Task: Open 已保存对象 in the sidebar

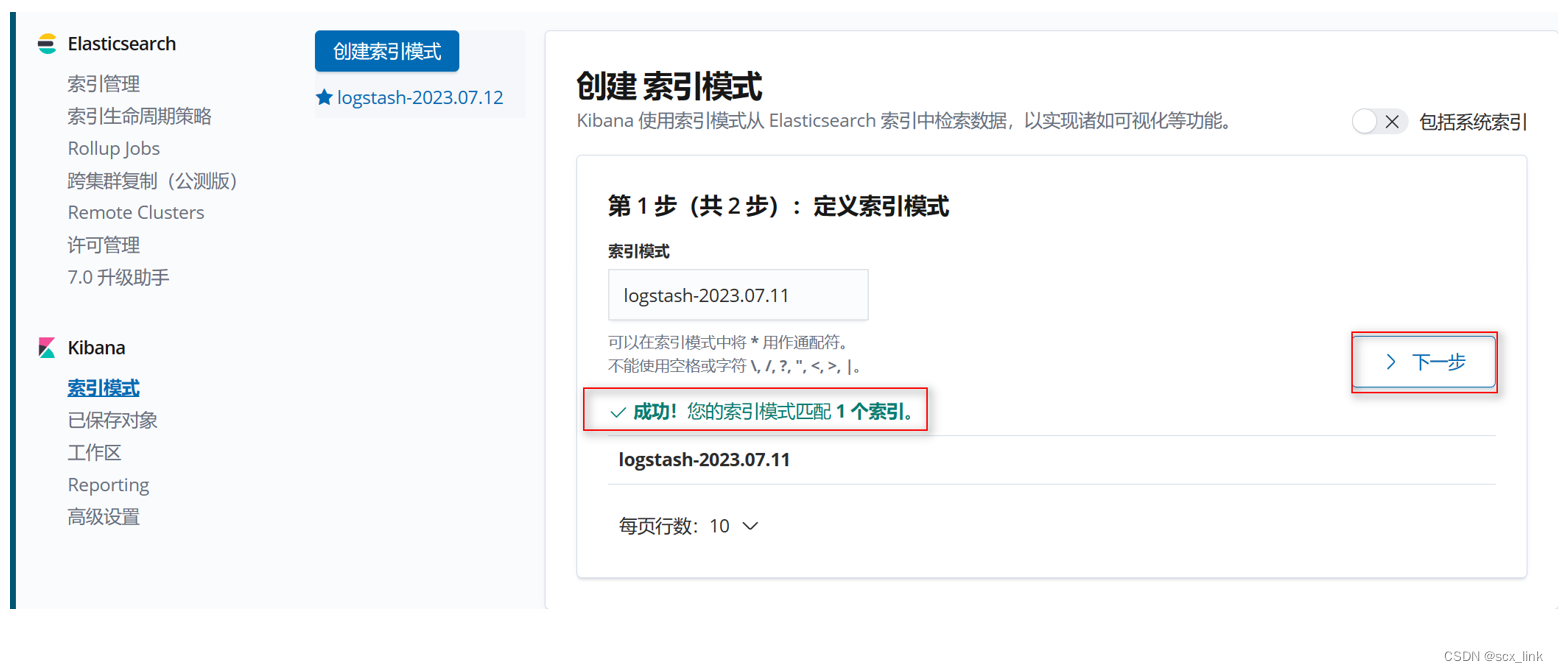Action: point(113,420)
